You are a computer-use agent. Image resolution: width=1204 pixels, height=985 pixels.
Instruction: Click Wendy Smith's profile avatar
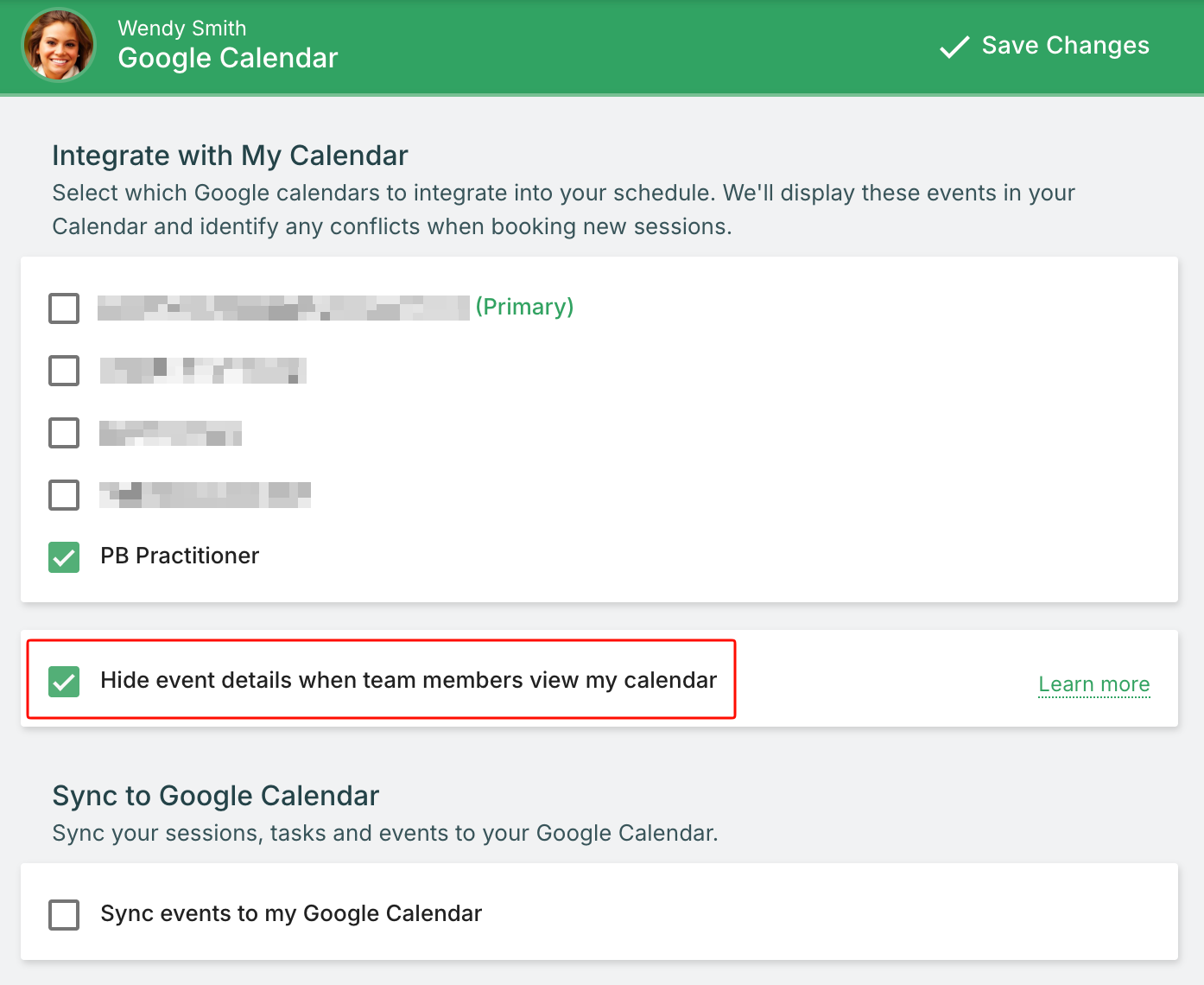(x=59, y=46)
